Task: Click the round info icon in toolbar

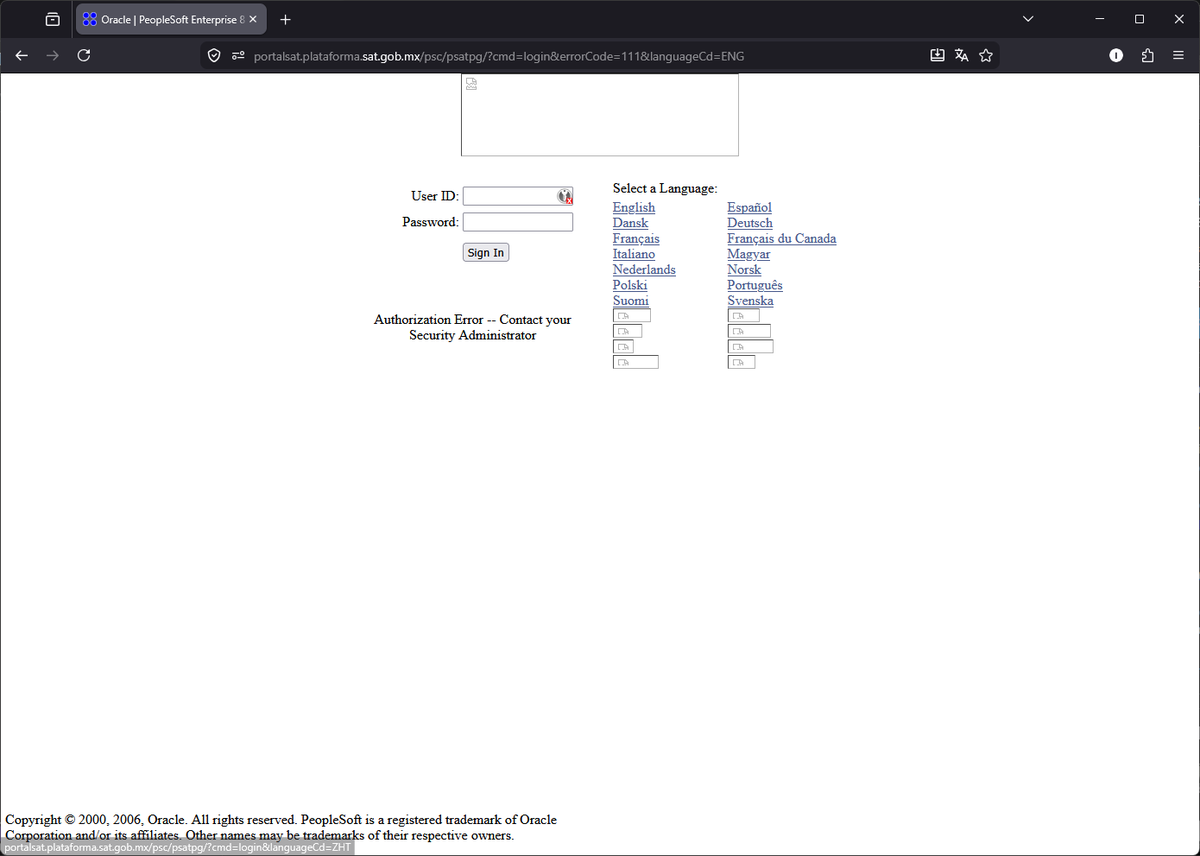Action: (x=1116, y=56)
